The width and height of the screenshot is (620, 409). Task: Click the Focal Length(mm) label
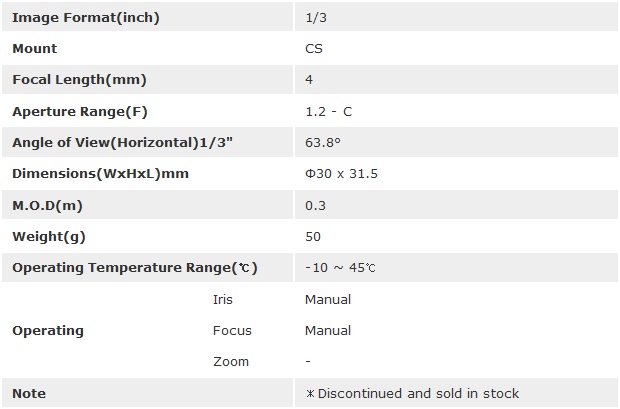click(79, 80)
